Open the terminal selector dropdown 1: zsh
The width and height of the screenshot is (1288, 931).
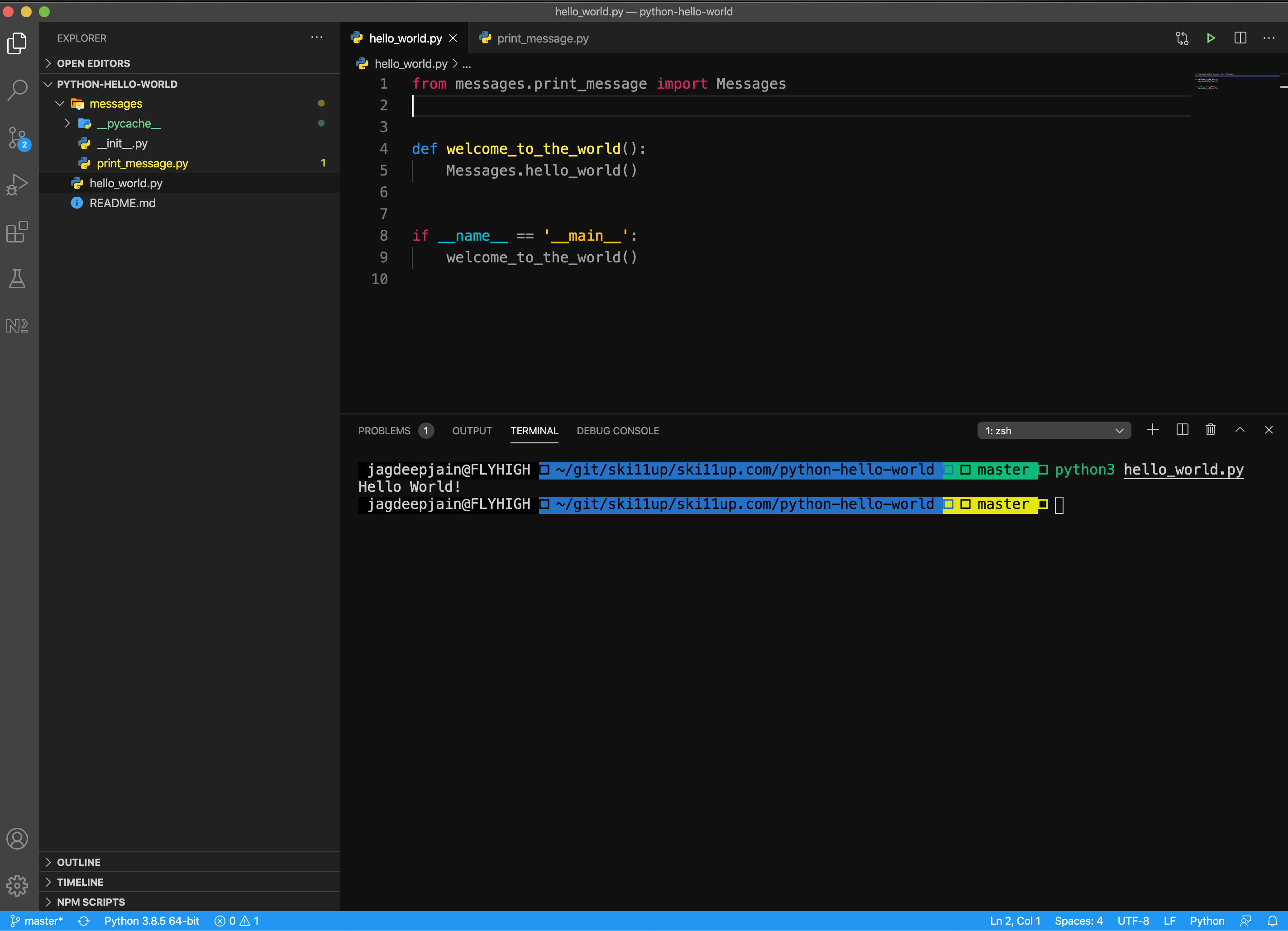[x=1054, y=430]
